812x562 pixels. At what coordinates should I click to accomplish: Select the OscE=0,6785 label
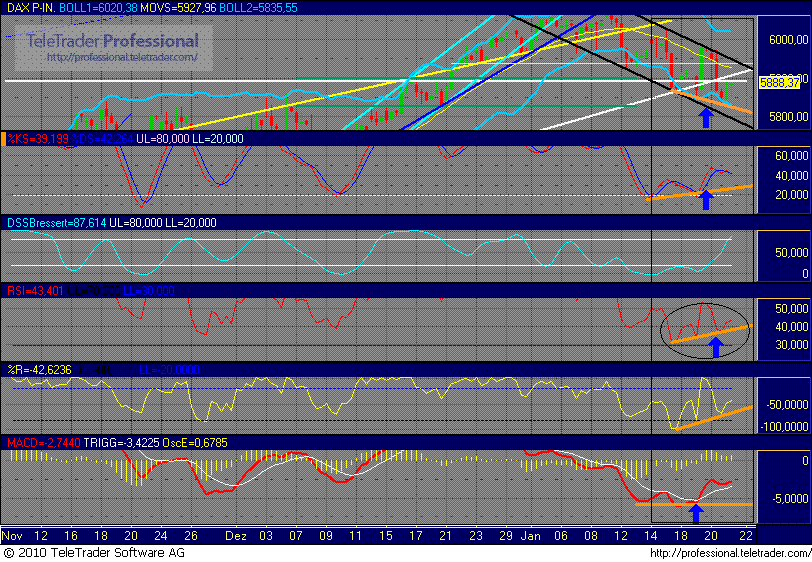[x=195, y=443]
